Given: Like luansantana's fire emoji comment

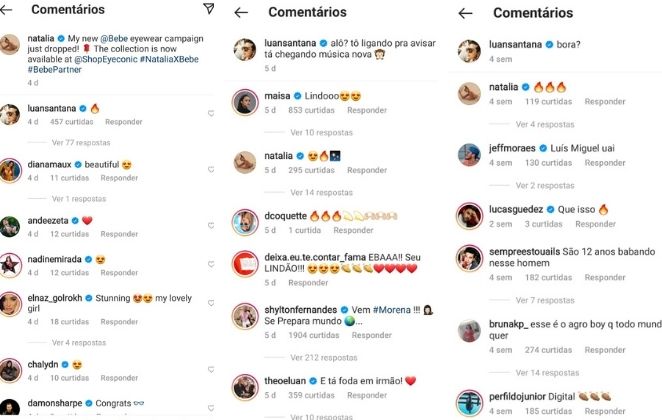Looking at the screenshot, I should [x=211, y=113].
